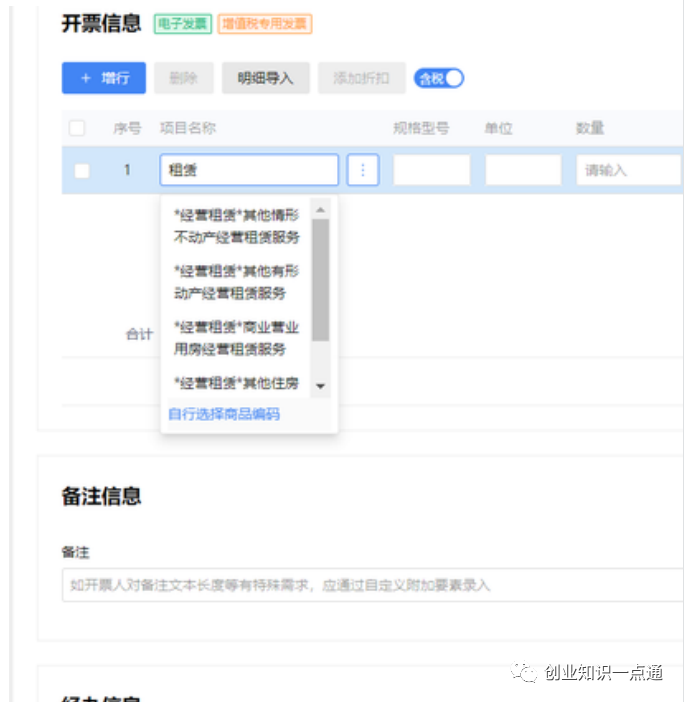Screen dimensions: 684x702
Task: Click the dropdown scroll down arrow
Action: tap(321, 386)
